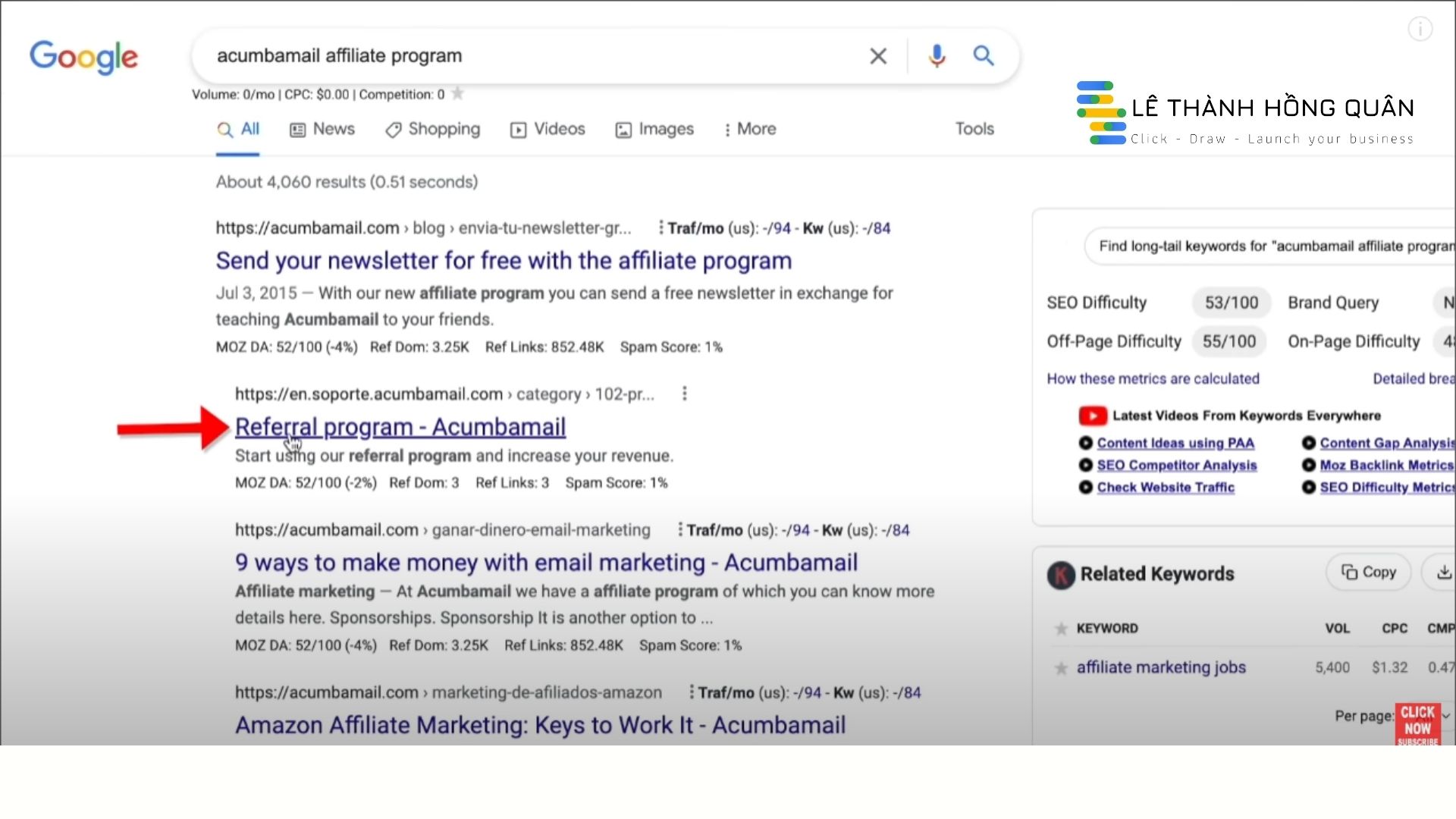Toggle the star in the KEYWORD column header
The width and height of the screenshot is (1456, 819).
tap(1059, 628)
